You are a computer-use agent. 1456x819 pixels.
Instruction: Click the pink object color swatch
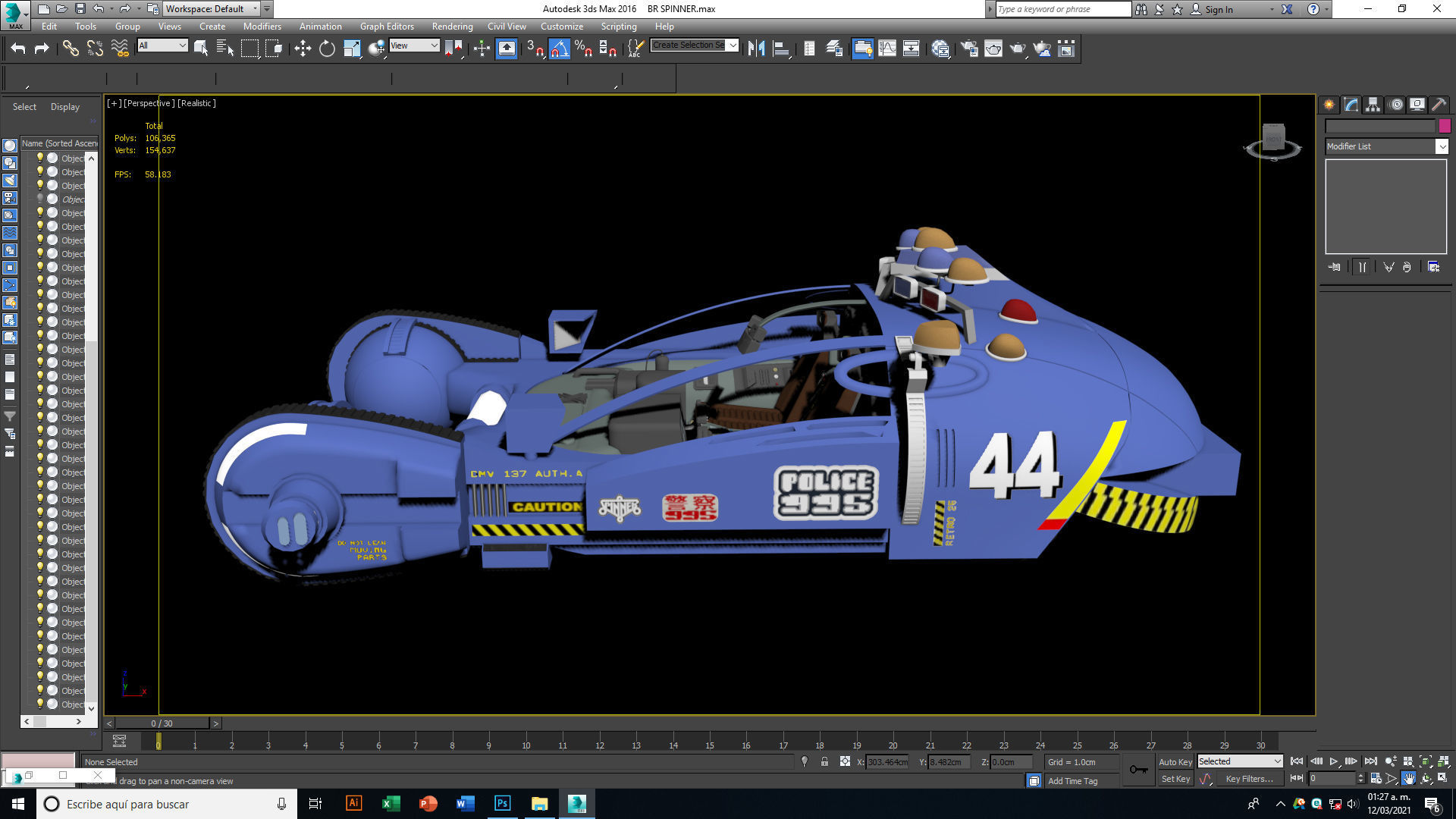pos(1445,126)
